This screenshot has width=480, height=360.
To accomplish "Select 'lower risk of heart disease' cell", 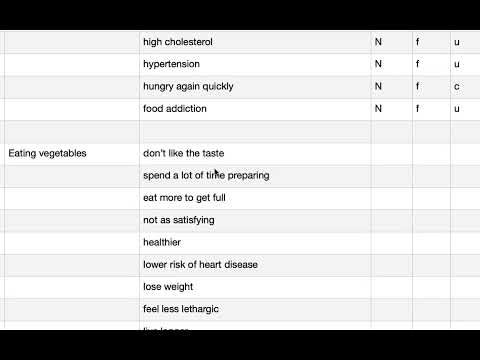I will (255, 265).
